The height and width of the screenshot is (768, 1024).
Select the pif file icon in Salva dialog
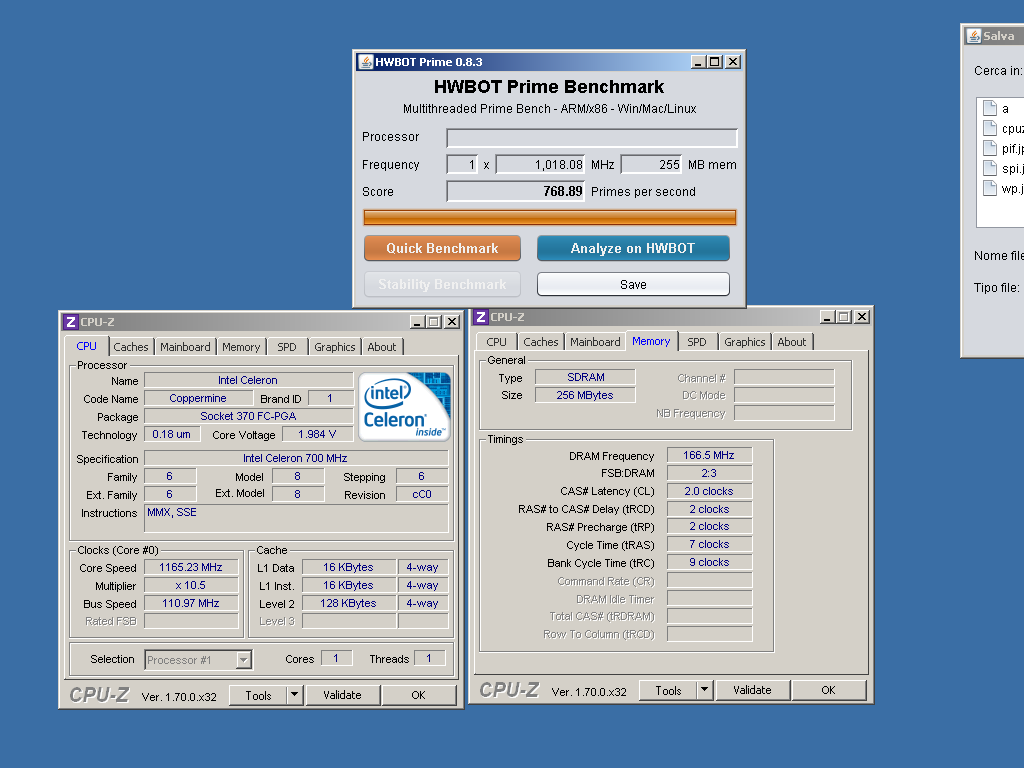click(x=990, y=148)
